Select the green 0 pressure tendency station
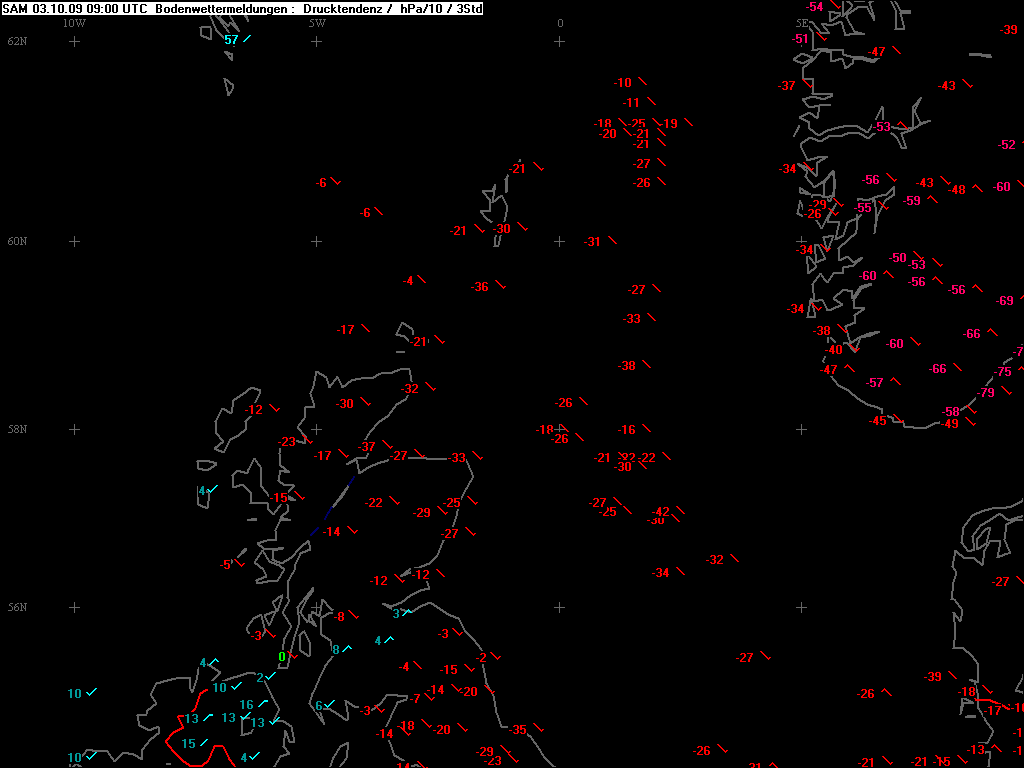Screen dimensions: 1024x768 click(282, 657)
